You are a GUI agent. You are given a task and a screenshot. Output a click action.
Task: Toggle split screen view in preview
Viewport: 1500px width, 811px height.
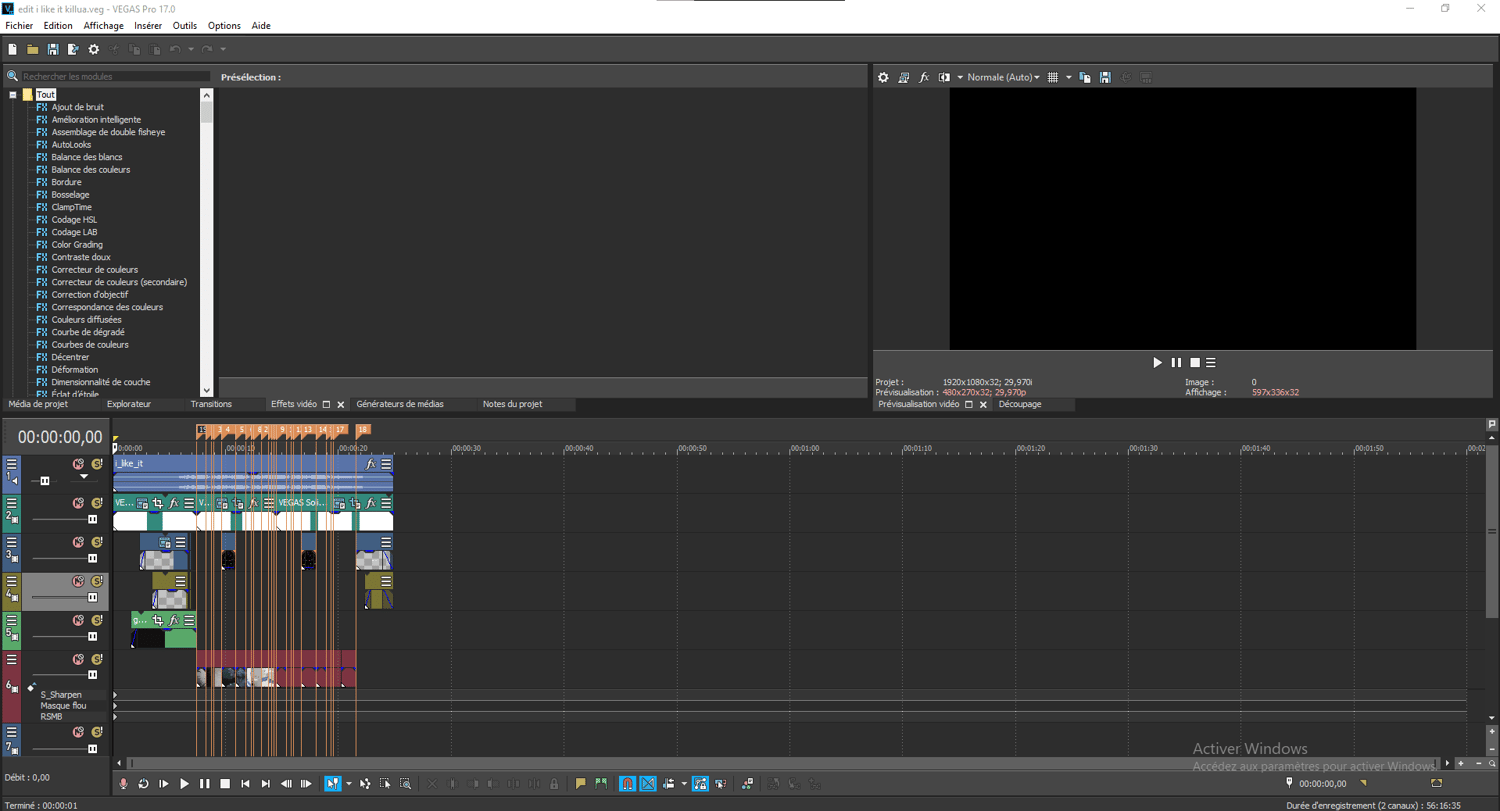(944, 77)
